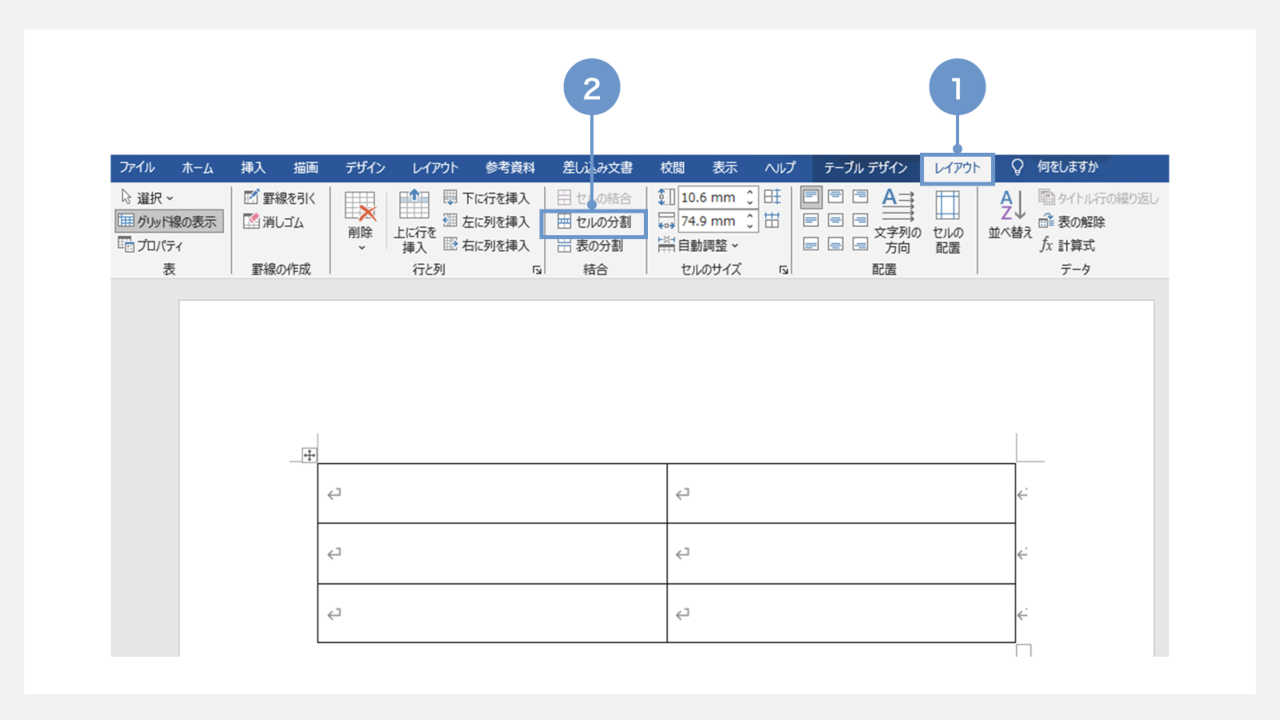Screen dimensions: 1280x720
Task: Click the row height field 10.6 mm
Action: pos(711,197)
